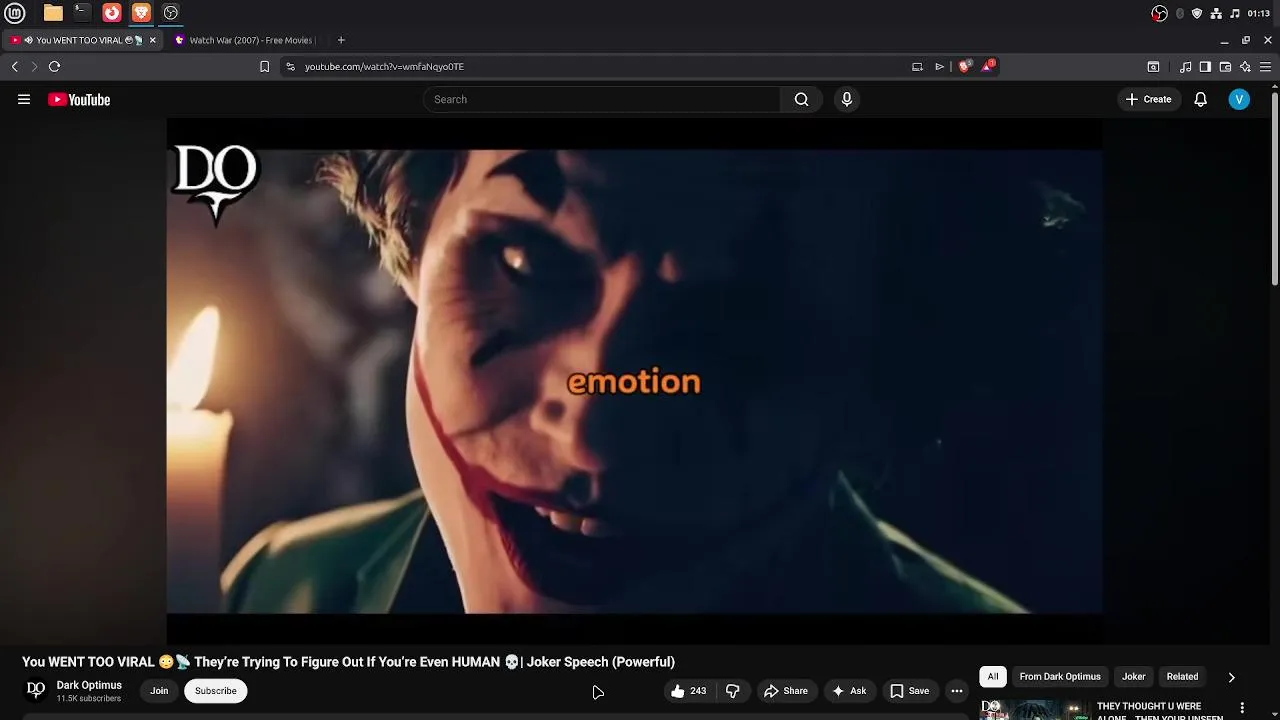The image size is (1280, 720).
Task: Click the search tabs toolbar icon
Action: [1153, 66]
